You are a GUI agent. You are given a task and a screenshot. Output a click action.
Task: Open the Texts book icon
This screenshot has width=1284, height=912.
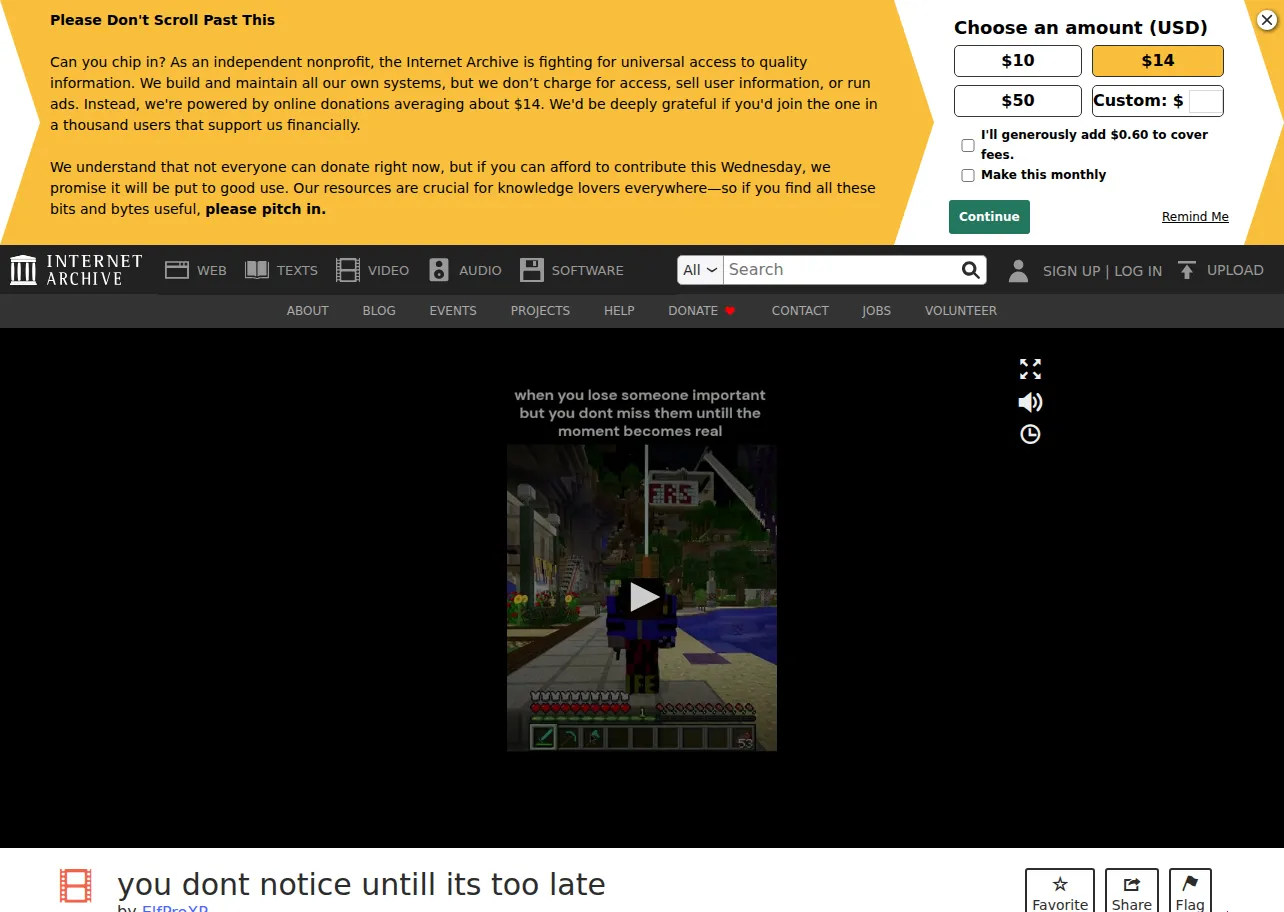tap(257, 270)
